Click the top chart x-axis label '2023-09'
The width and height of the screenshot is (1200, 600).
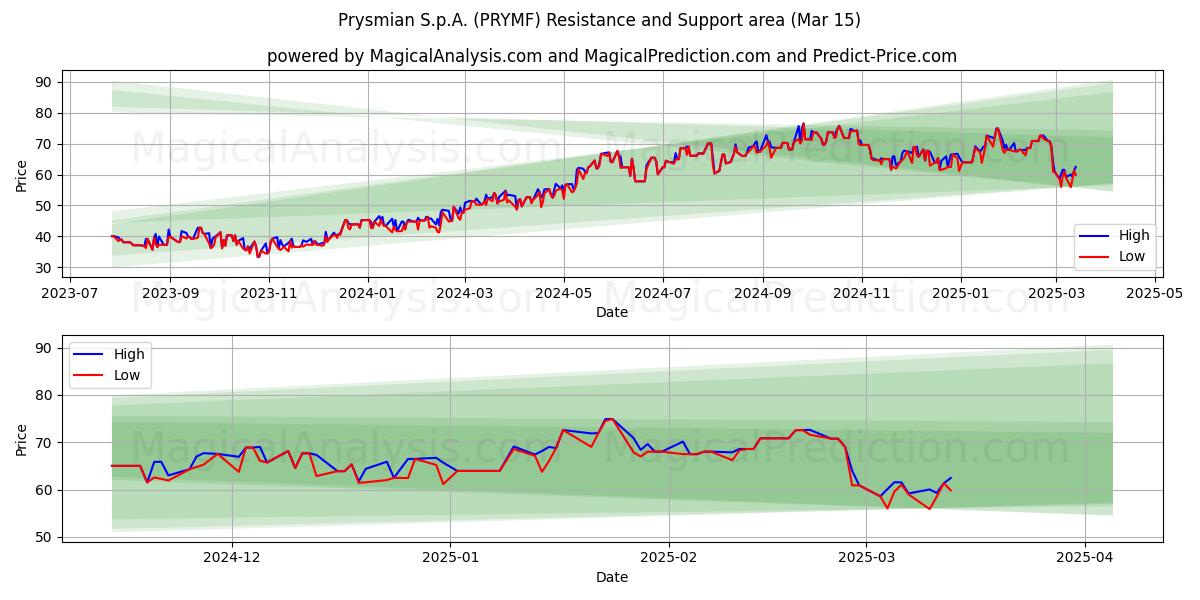(x=169, y=294)
